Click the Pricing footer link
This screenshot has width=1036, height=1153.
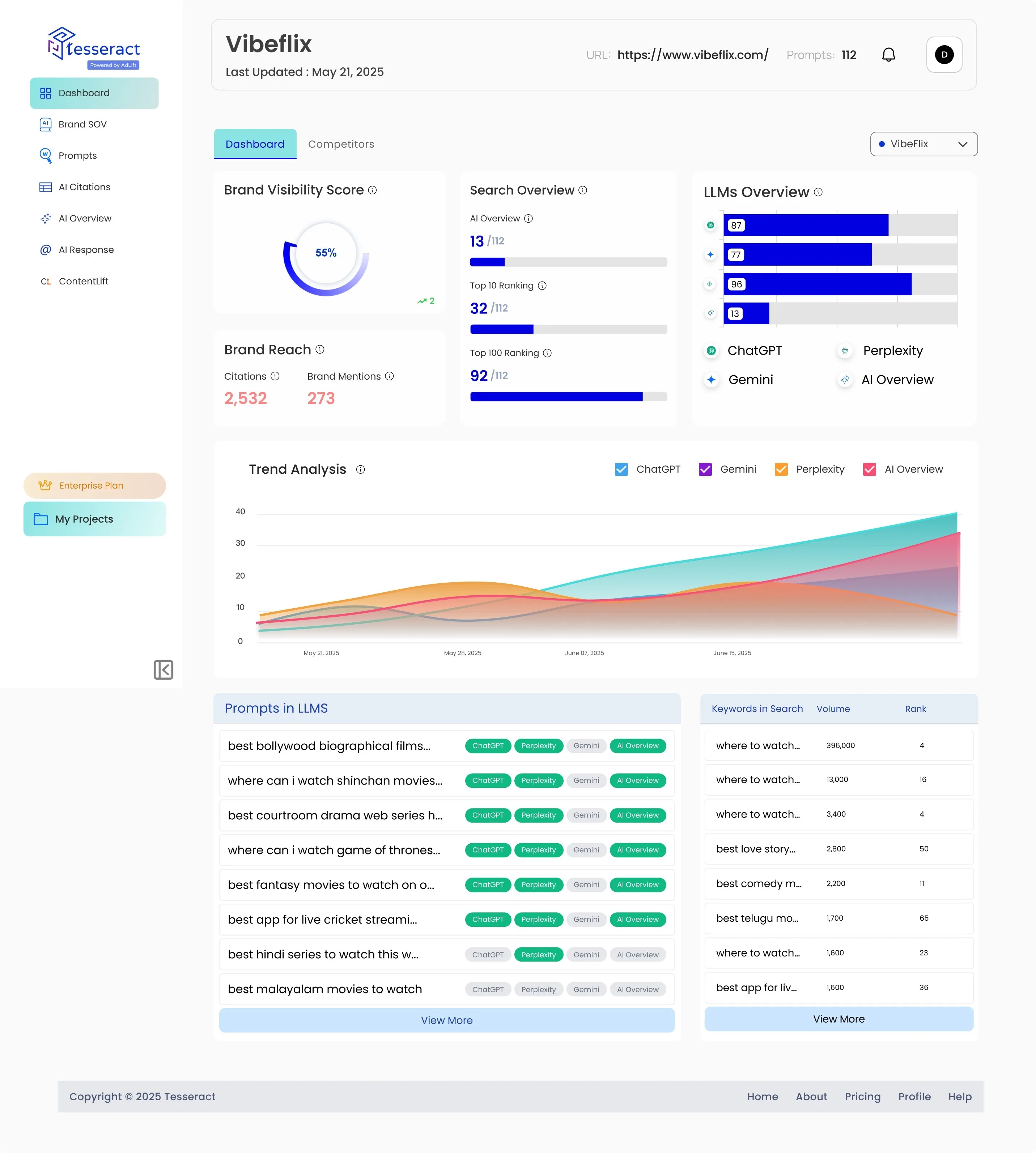coord(862,1097)
